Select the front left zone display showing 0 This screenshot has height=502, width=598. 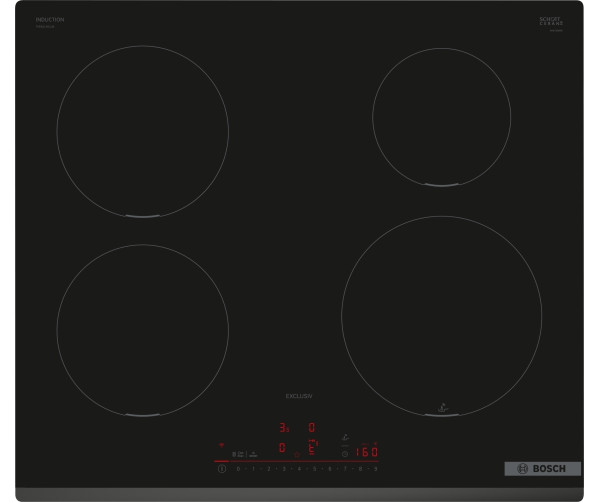[282, 447]
